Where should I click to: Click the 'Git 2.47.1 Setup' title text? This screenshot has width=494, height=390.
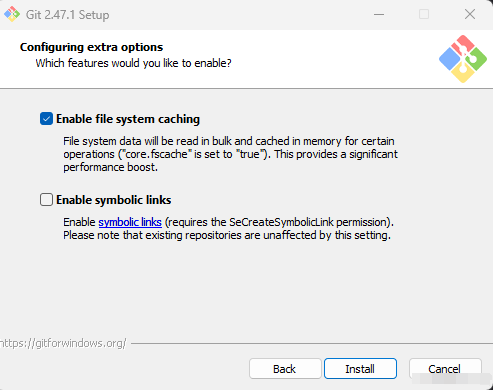pos(67,15)
